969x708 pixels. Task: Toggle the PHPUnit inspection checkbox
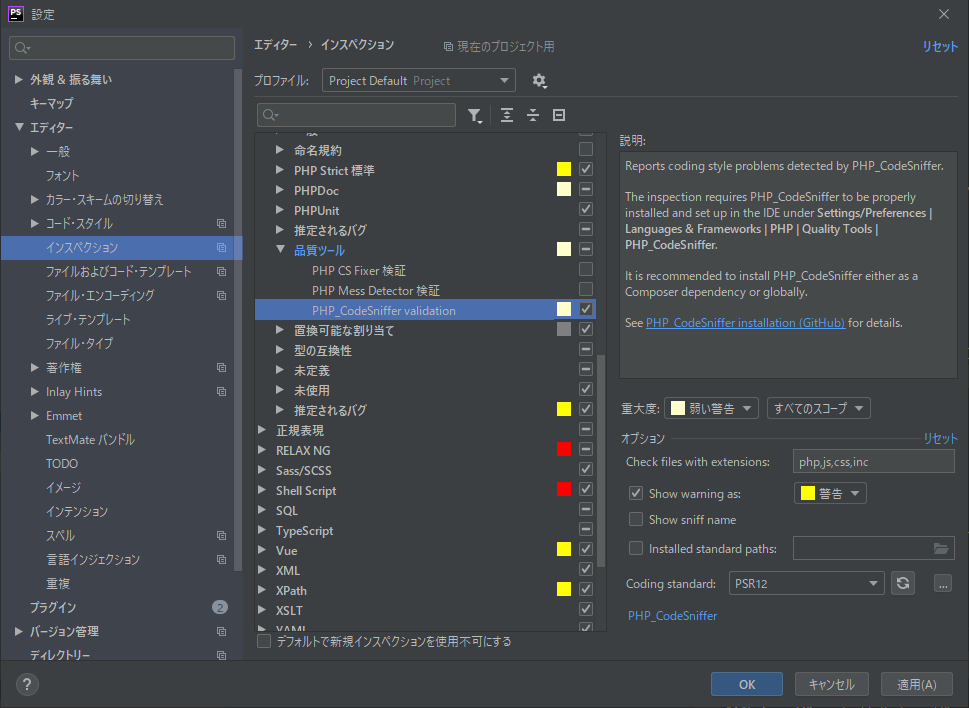click(586, 209)
